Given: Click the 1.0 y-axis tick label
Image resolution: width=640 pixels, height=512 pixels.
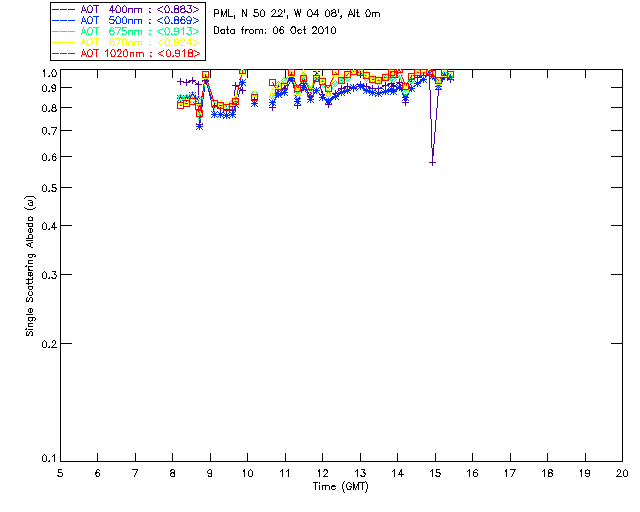Looking at the screenshot, I should tap(49, 73).
